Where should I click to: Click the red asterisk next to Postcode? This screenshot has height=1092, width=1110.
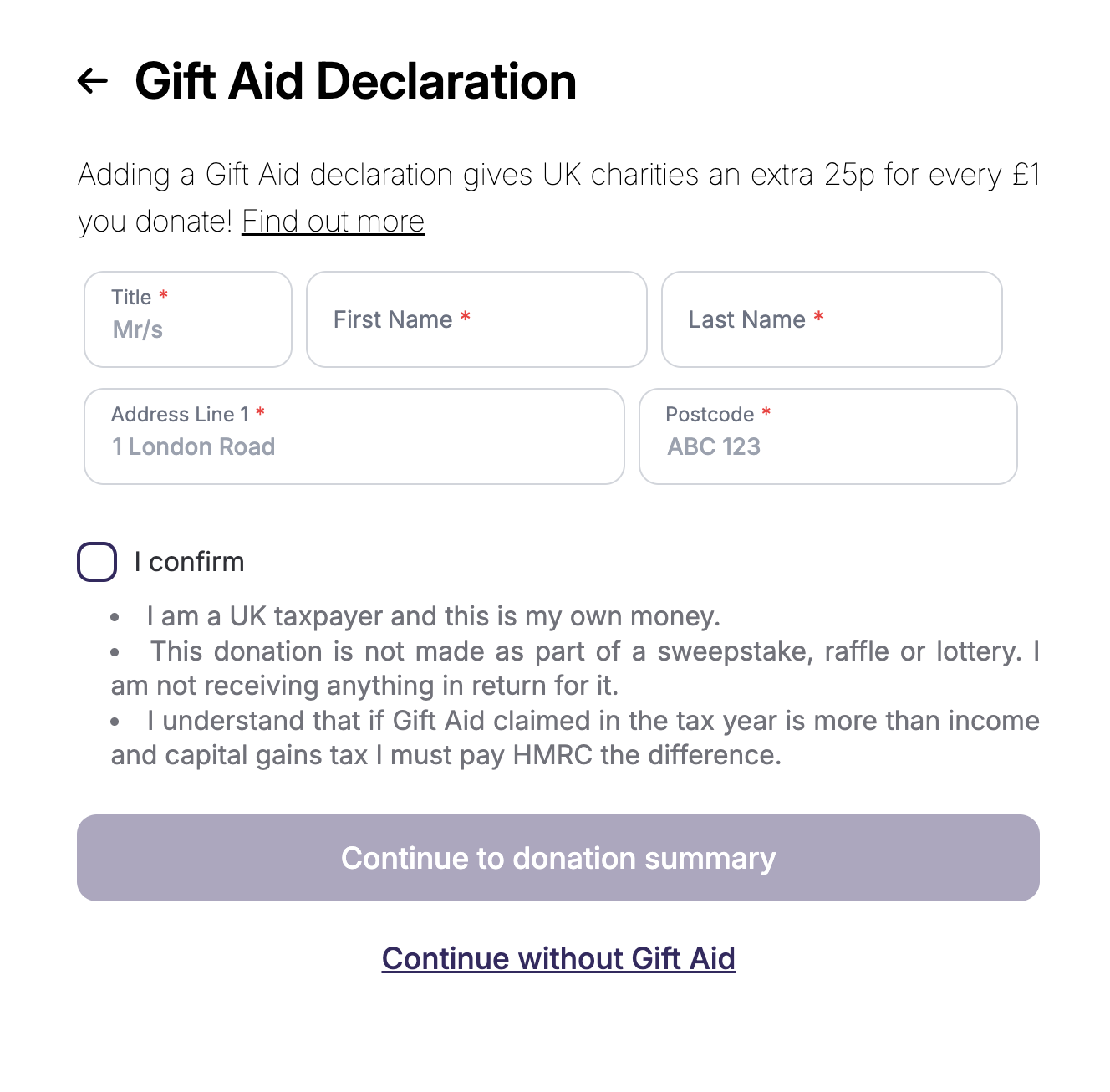(766, 413)
